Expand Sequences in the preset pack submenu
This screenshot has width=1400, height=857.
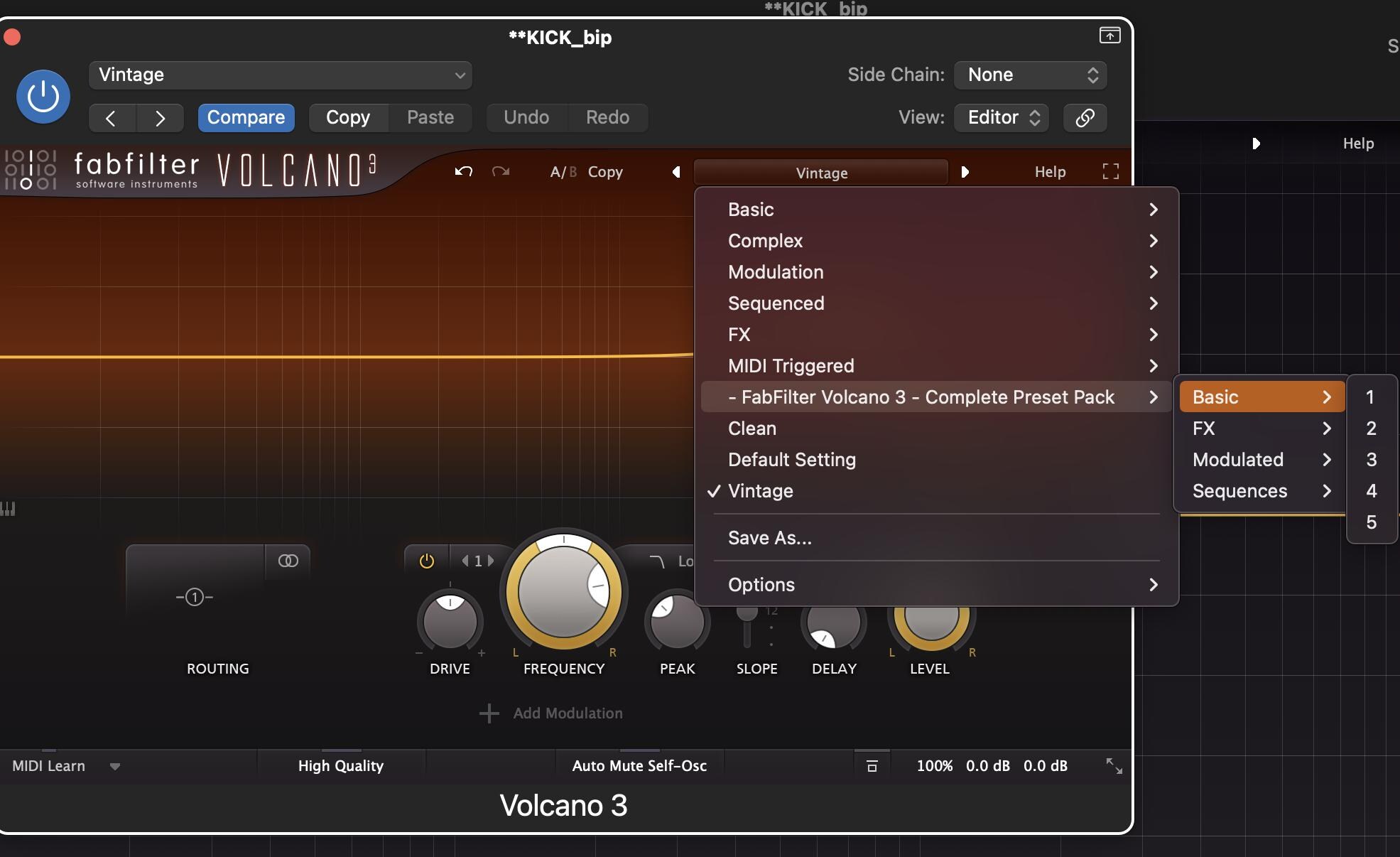click(1262, 491)
